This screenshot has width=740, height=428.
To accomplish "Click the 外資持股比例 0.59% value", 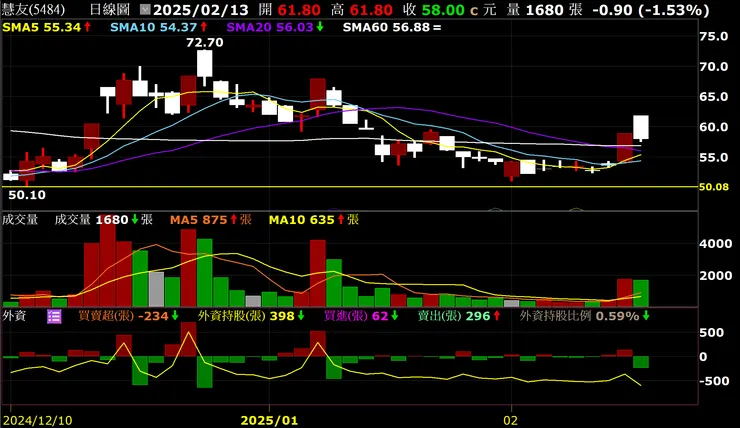I will click(585, 316).
